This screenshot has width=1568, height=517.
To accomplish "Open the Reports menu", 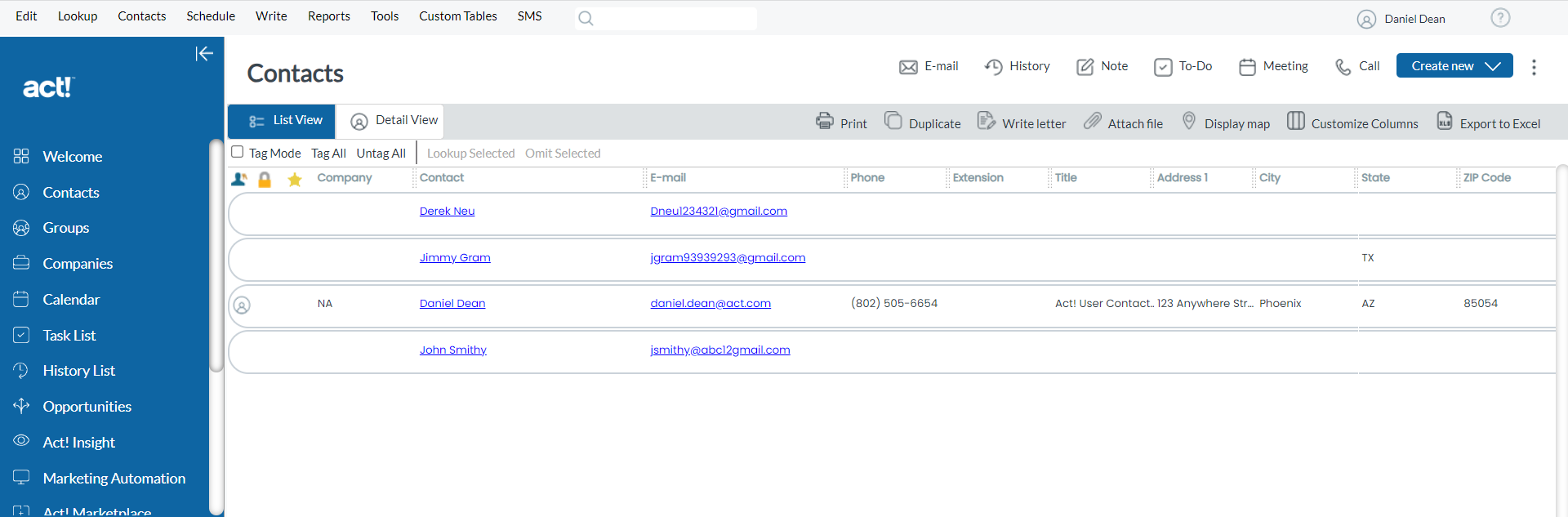I will coord(329,16).
